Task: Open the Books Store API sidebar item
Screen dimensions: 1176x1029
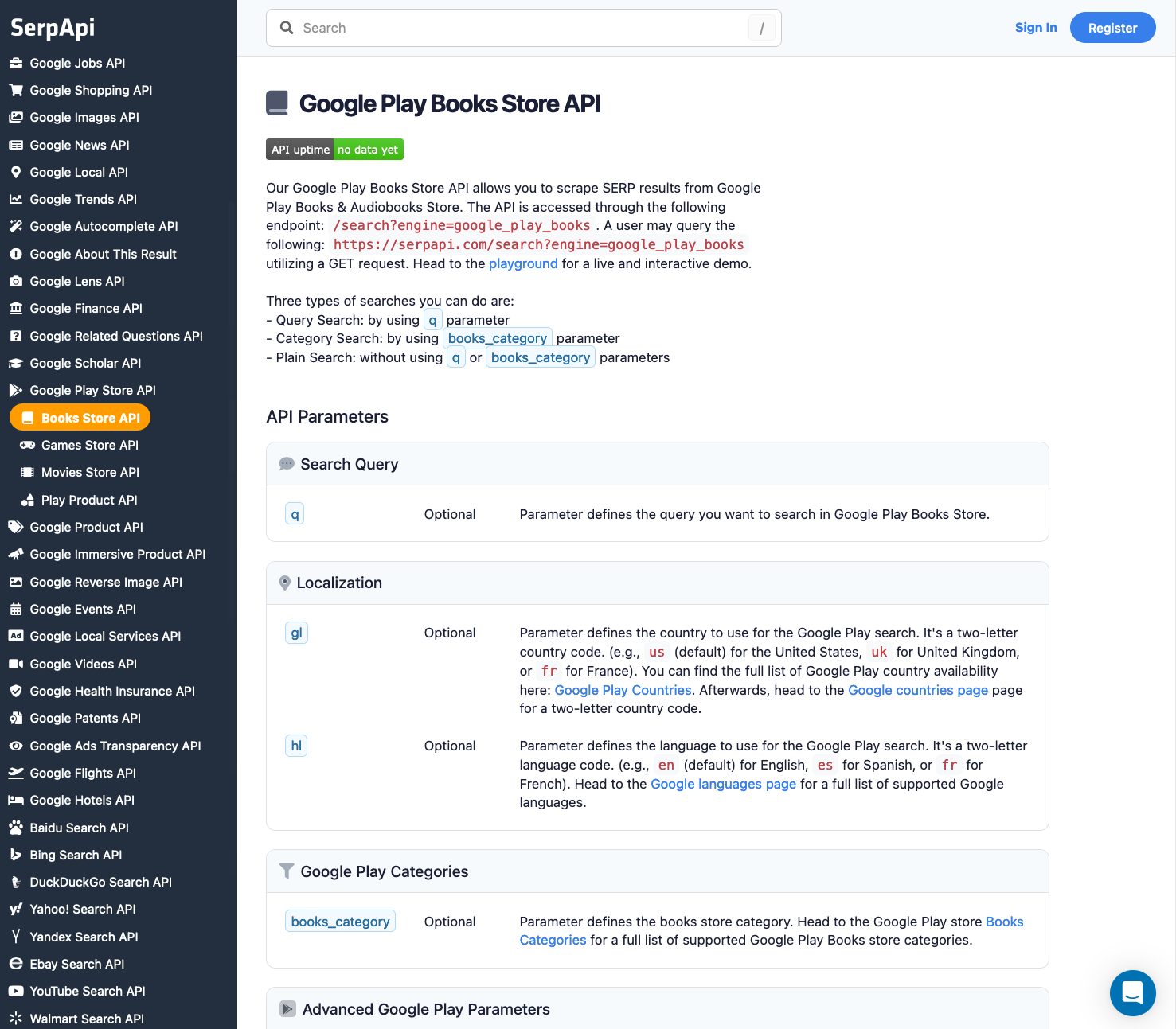Action: click(x=80, y=418)
